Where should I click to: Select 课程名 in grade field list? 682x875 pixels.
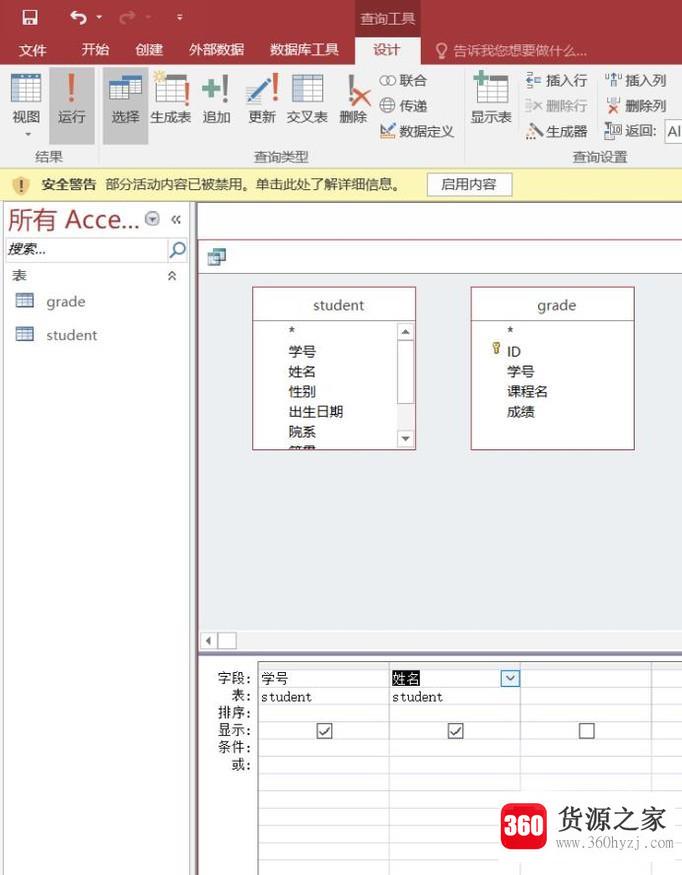coord(527,392)
